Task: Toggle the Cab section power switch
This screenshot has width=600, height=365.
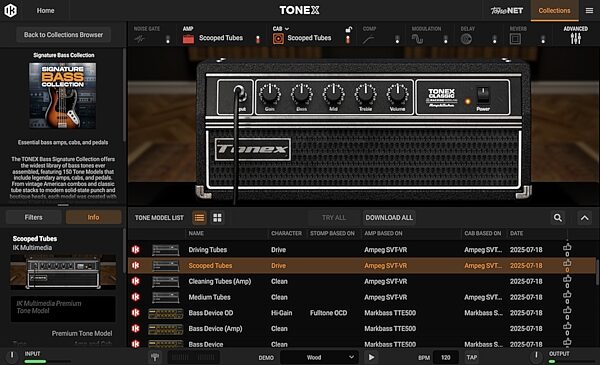Action: pyautogui.click(x=348, y=39)
